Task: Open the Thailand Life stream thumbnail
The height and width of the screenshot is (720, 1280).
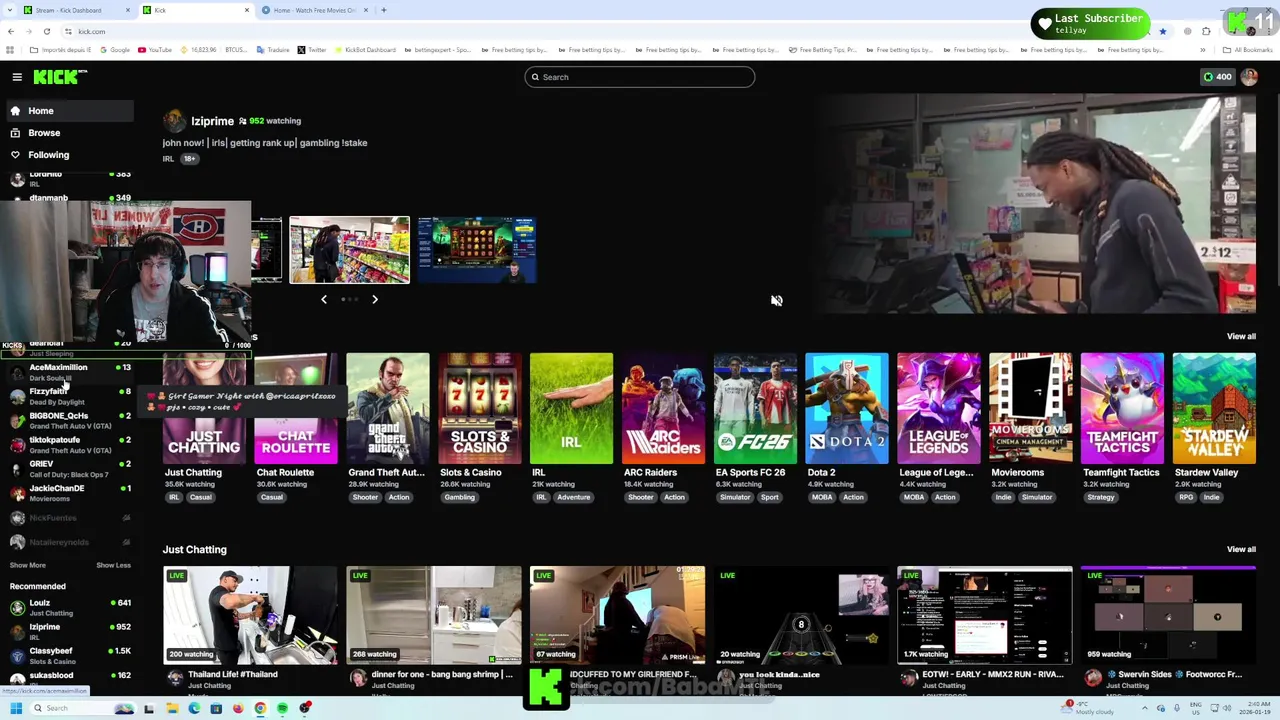Action: [x=250, y=615]
